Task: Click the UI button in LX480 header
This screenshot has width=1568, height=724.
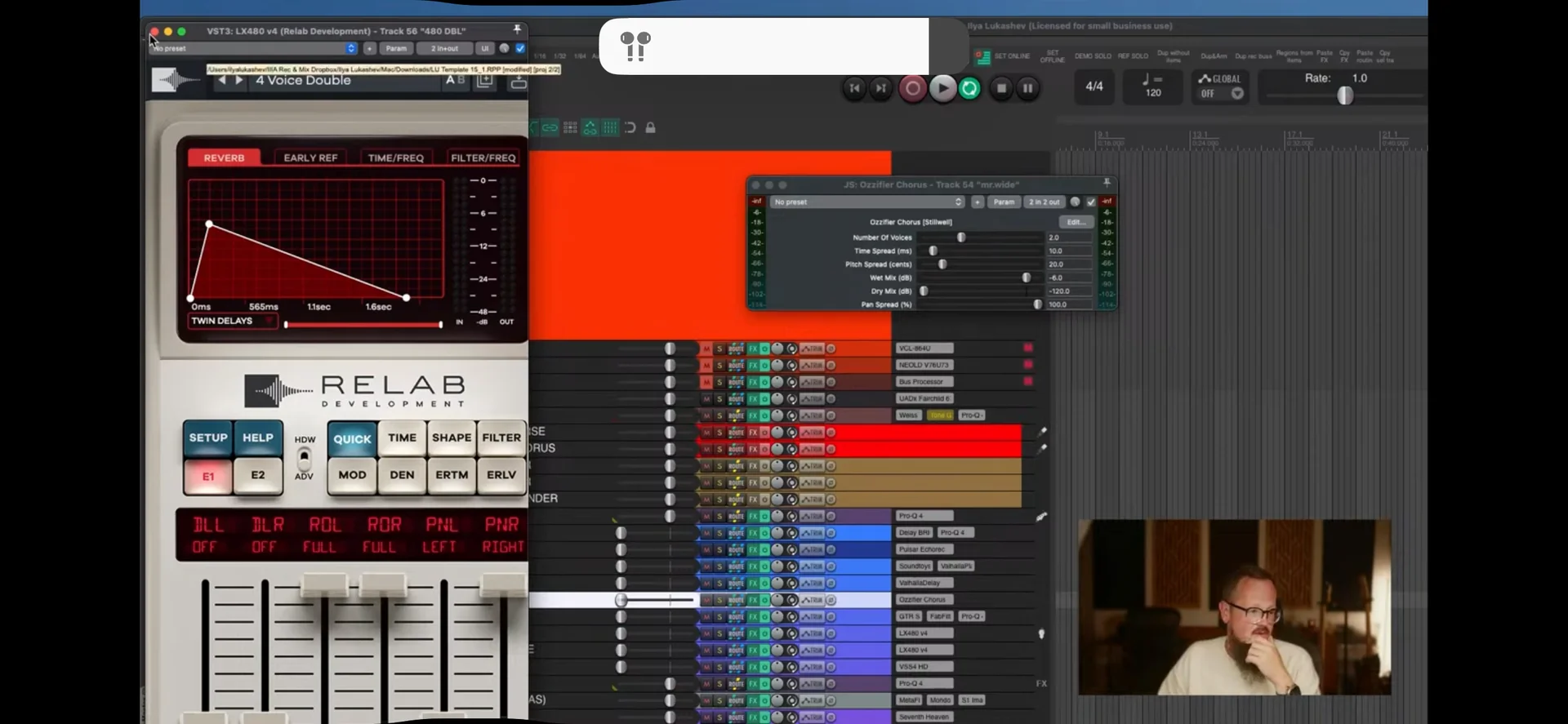Action: click(x=485, y=48)
